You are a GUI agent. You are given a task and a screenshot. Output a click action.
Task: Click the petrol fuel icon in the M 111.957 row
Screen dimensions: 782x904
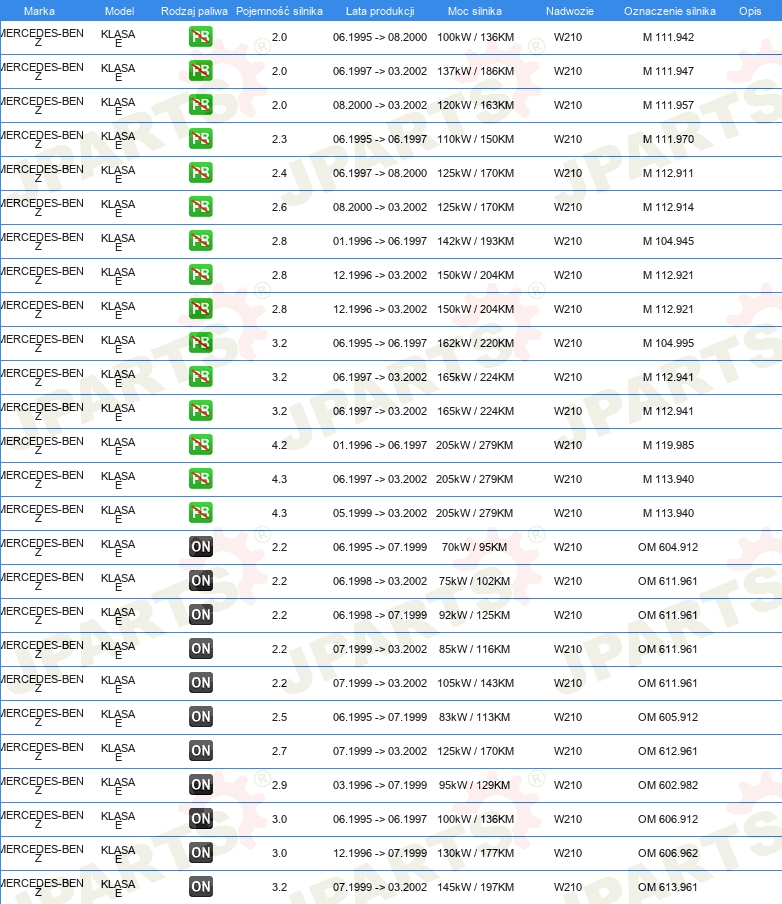click(201, 105)
